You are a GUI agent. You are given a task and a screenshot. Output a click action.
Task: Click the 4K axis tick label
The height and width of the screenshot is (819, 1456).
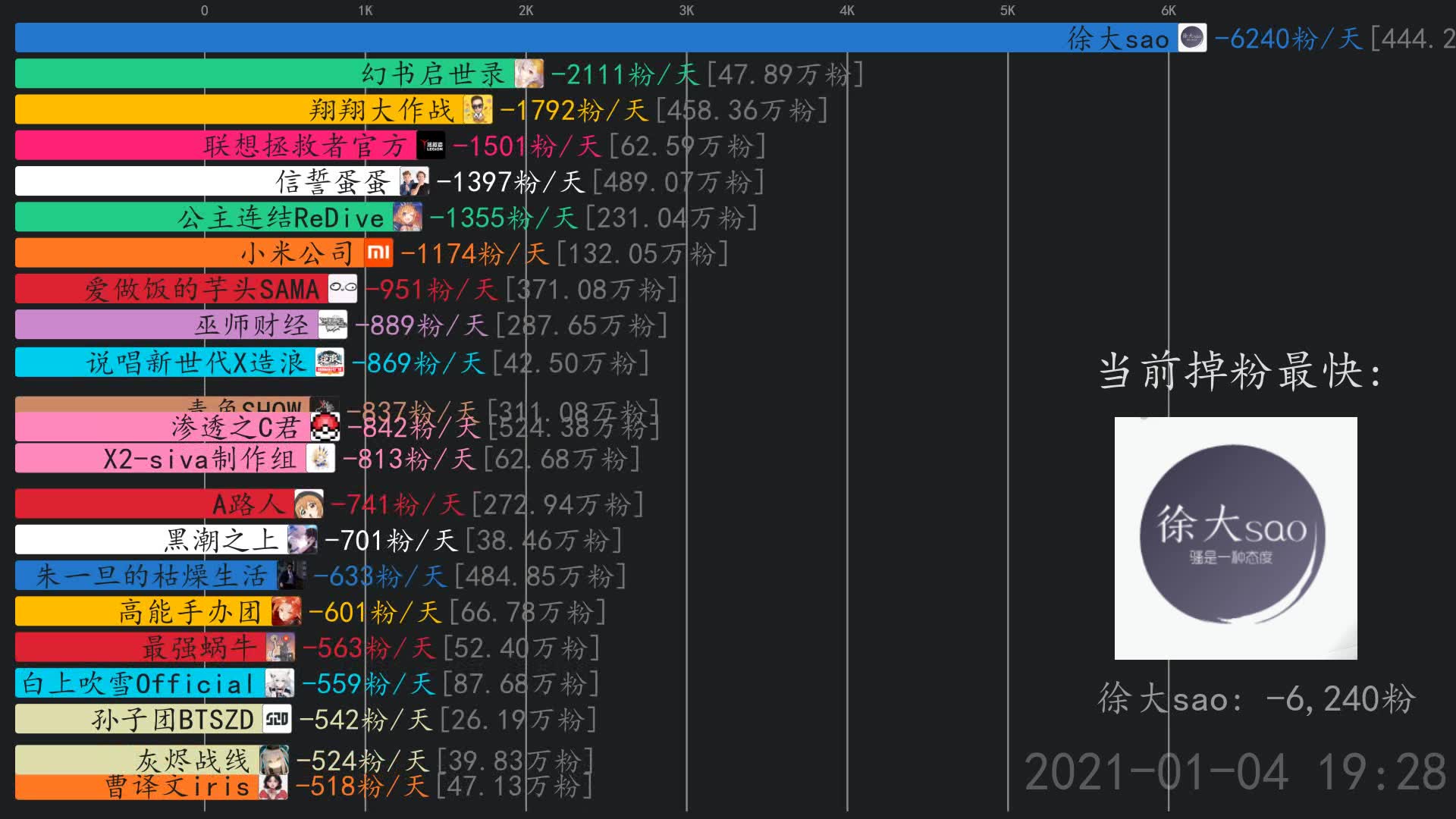(x=847, y=11)
